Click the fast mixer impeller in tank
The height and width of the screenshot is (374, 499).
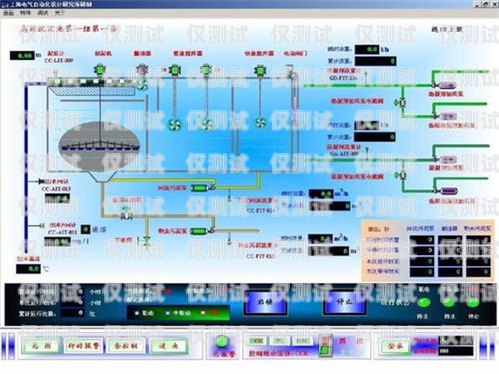tap(260, 123)
